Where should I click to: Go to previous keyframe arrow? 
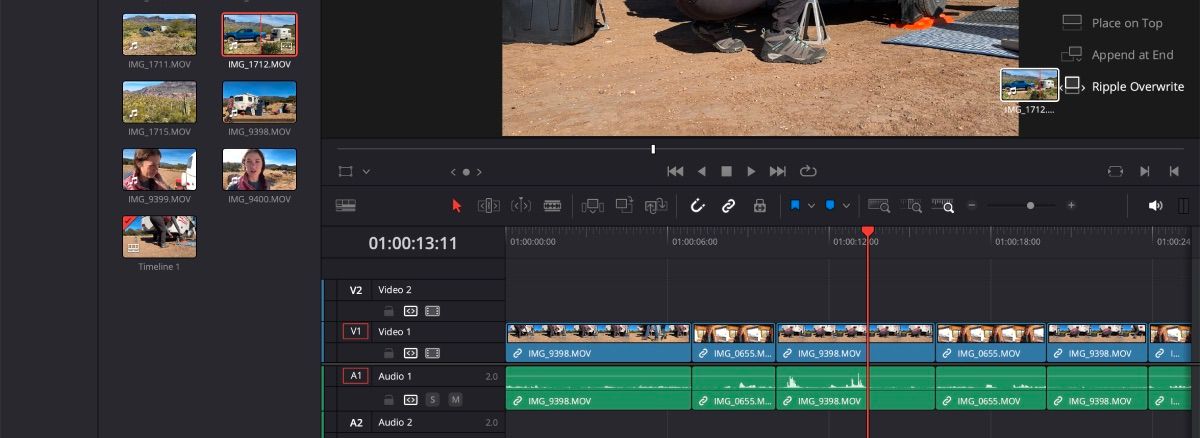tap(453, 172)
